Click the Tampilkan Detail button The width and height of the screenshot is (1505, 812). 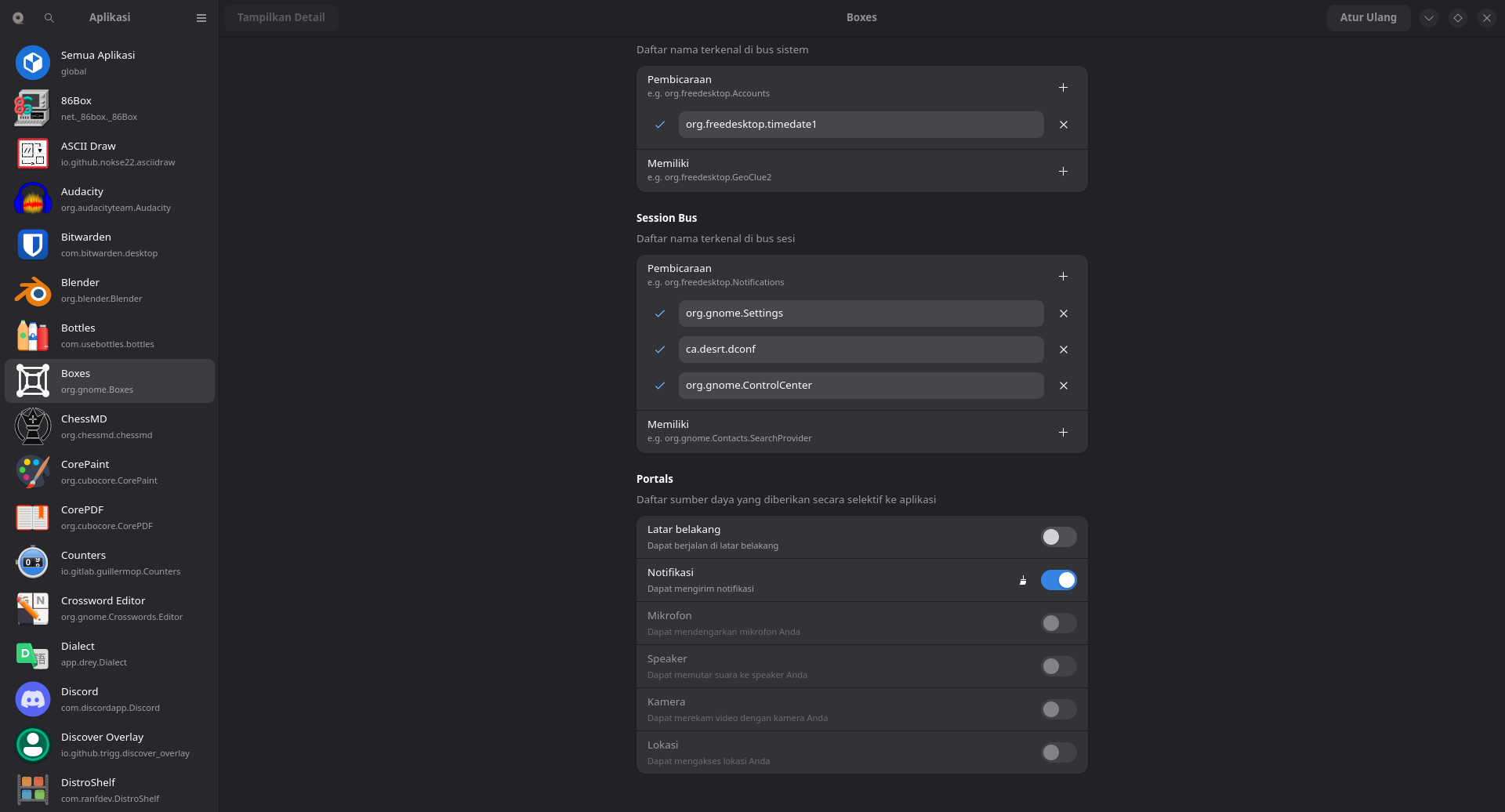pyautogui.click(x=281, y=18)
